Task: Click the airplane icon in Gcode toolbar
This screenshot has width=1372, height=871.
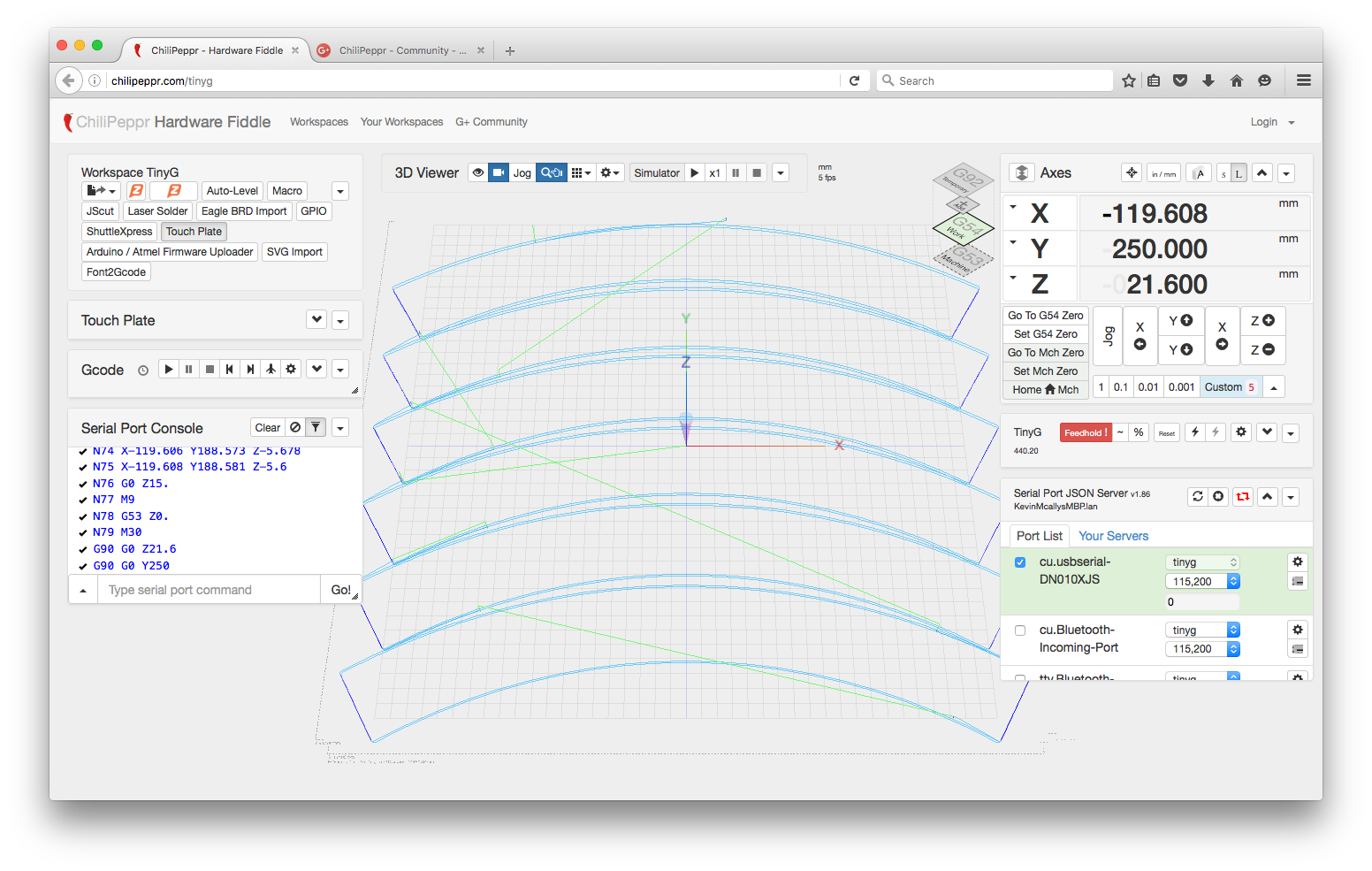Action: pos(271,370)
